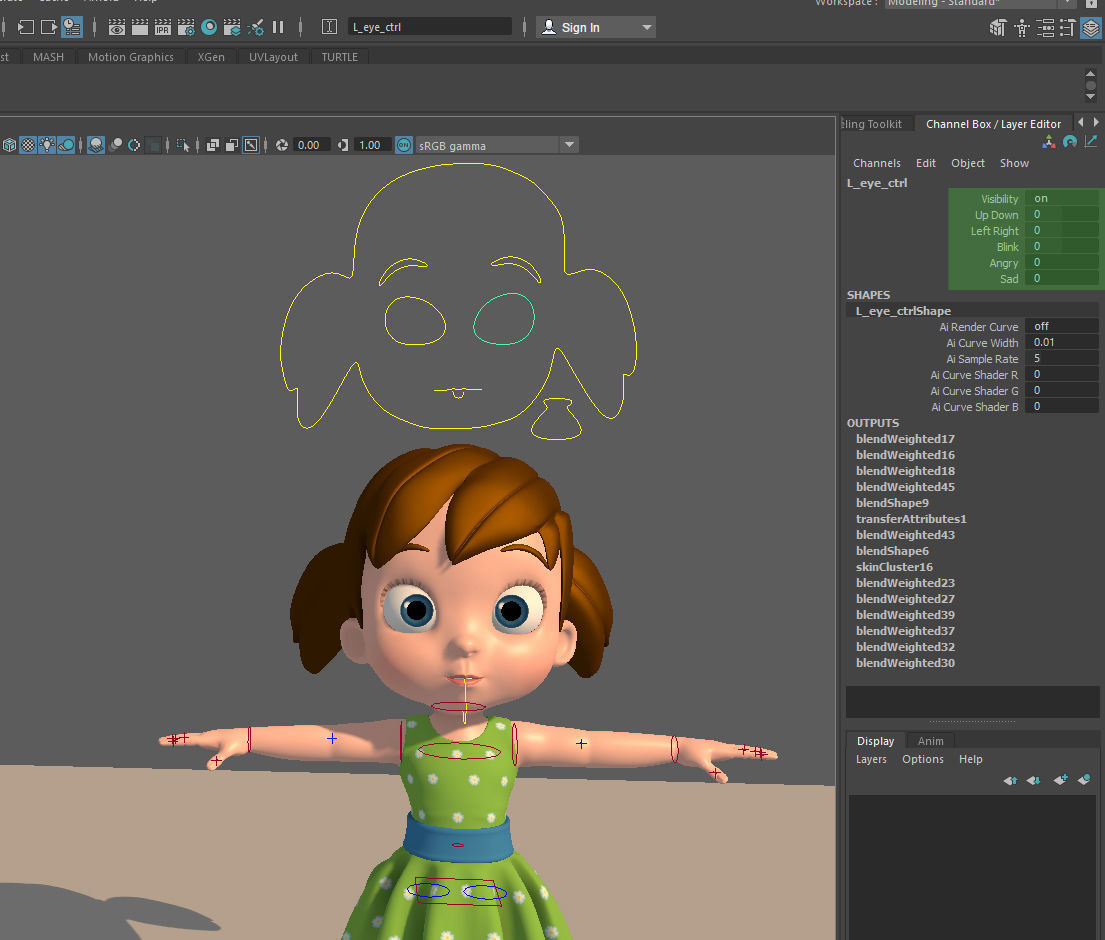Open the sRGB gamma dropdown
Screen dimensions: 1105x940
point(497,145)
